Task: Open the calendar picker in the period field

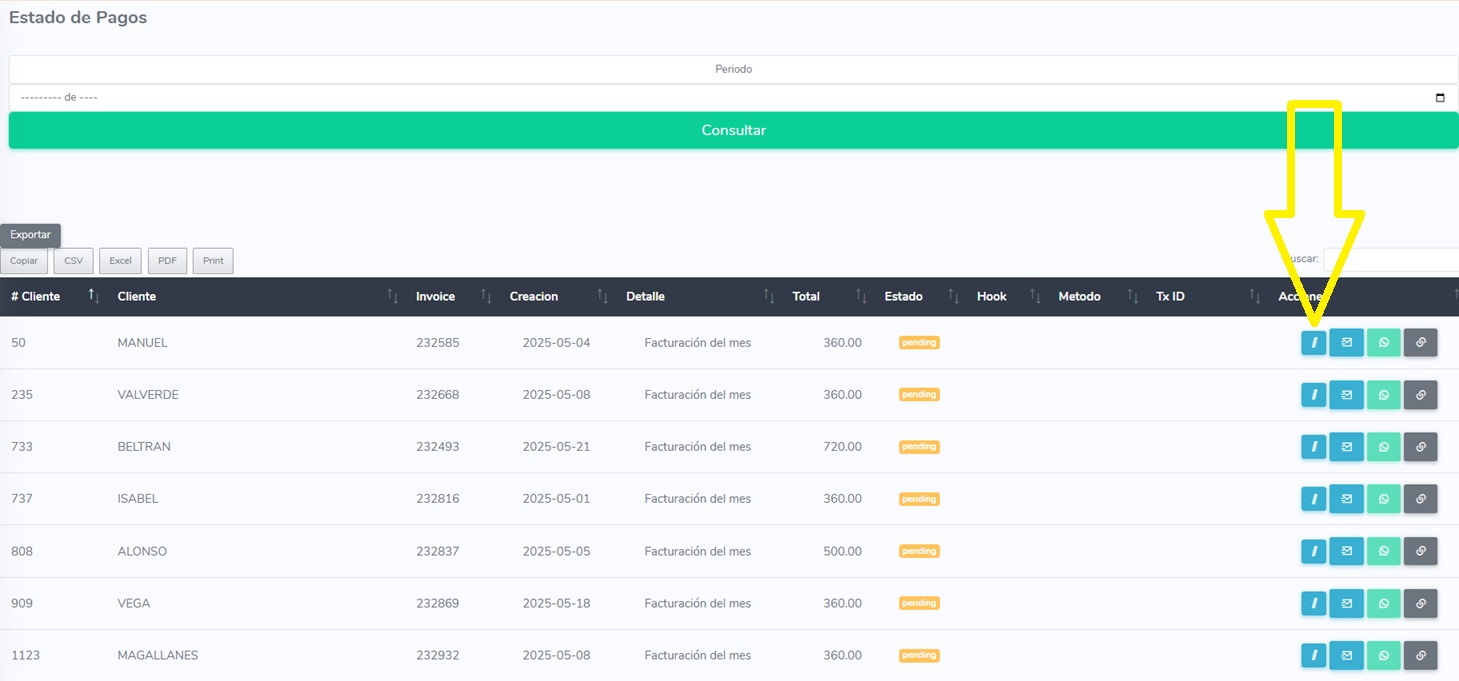Action: coord(1440,98)
